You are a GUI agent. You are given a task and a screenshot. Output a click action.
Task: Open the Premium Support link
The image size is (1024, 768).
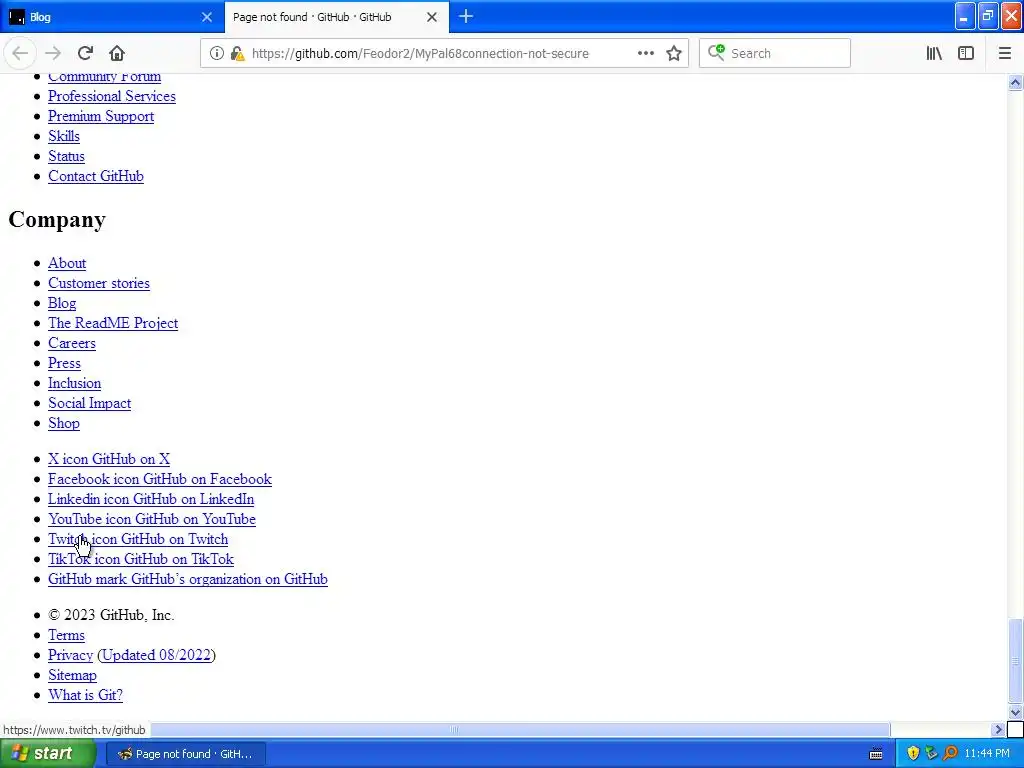click(x=101, y=116)
